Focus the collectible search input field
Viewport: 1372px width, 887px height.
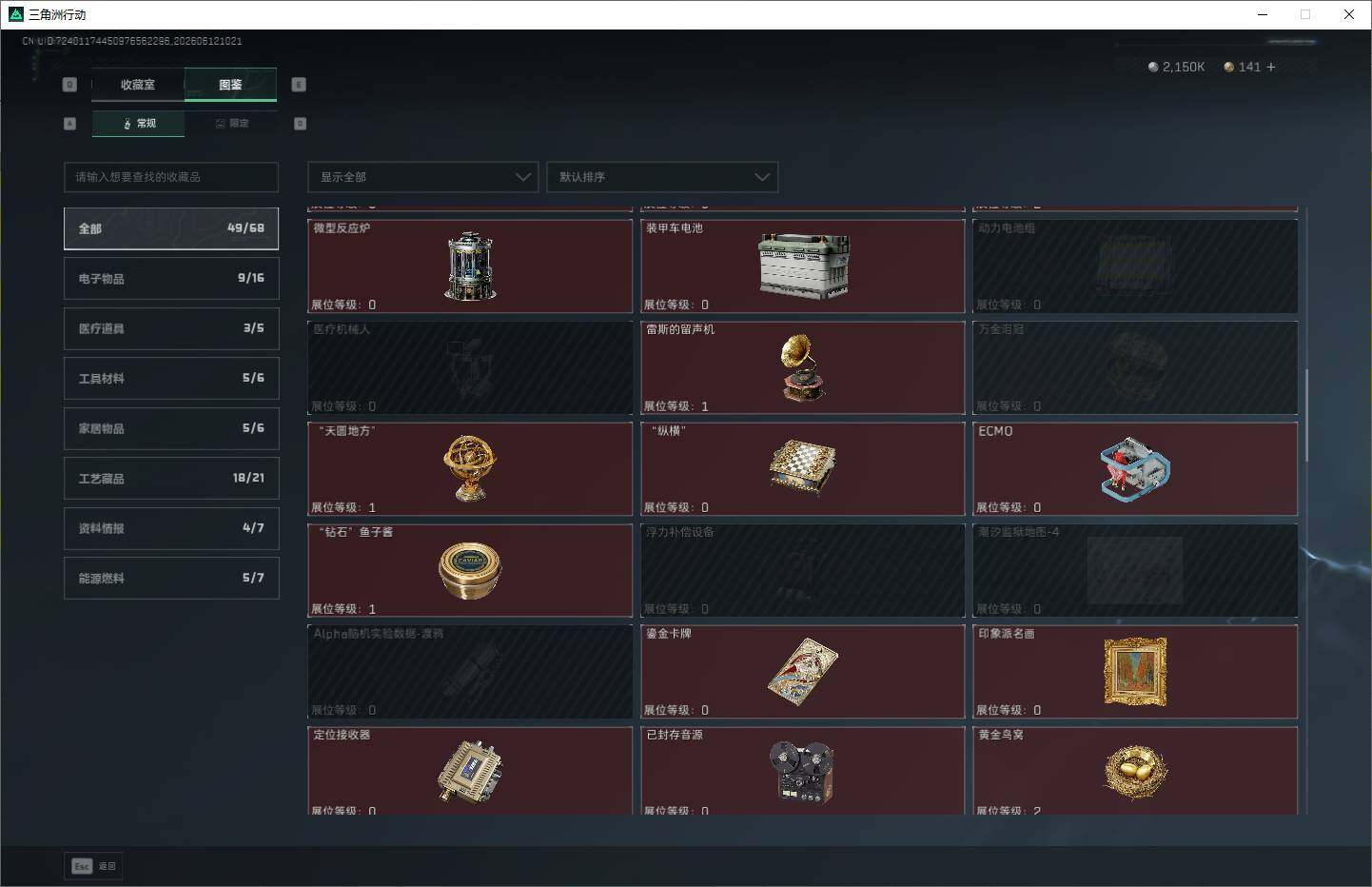click(171, 177)
